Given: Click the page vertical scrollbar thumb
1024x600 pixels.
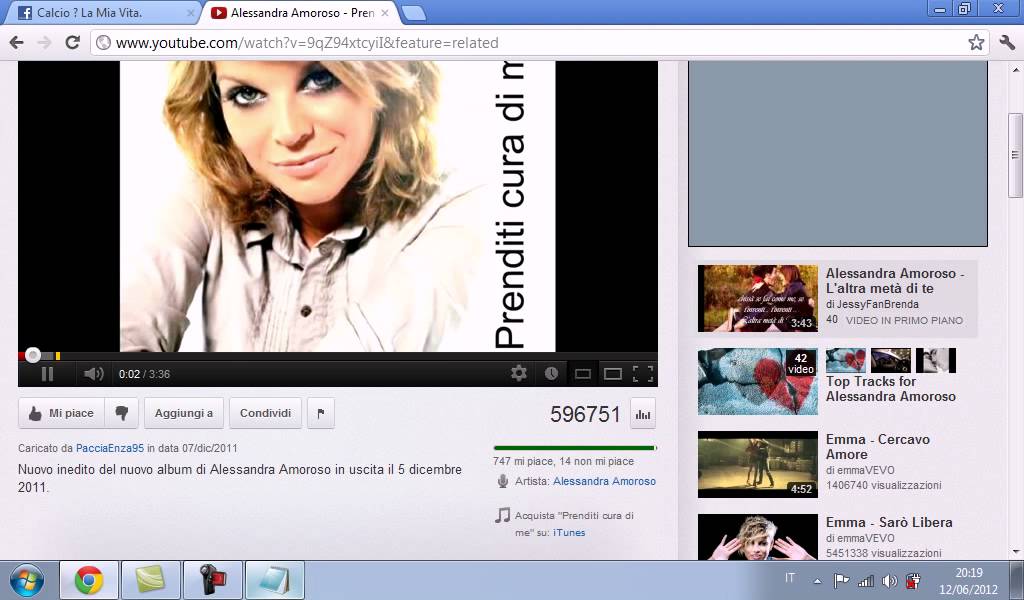Looking at the screenshot, I should coord(1015,155).
